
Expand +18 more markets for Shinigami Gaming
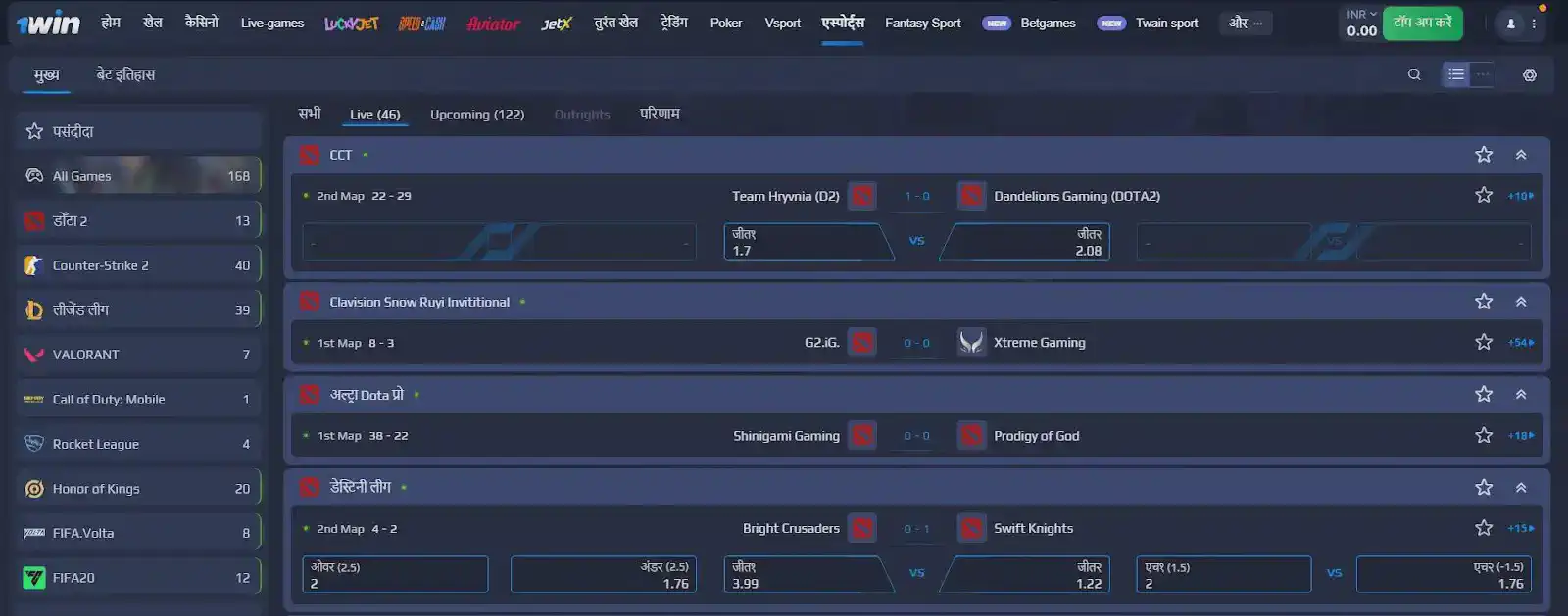pyautogui.click(x=1521, y=436)
